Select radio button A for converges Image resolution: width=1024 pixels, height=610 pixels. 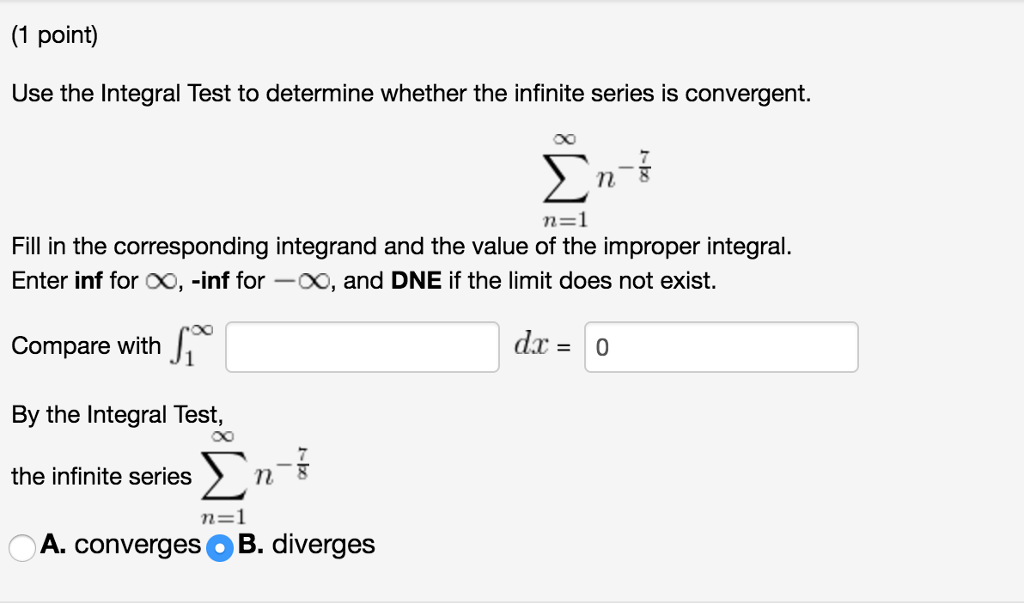pyautogui.click(x=21, y=545)
